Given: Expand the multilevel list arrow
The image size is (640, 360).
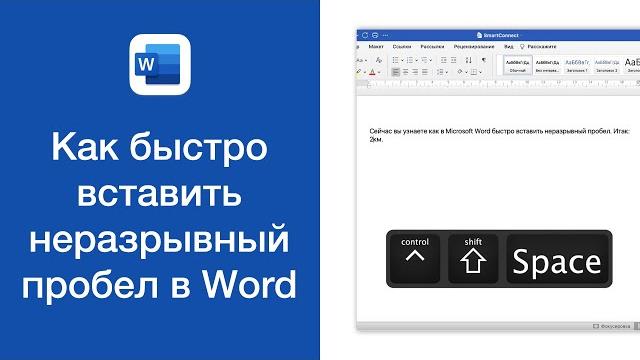Looking at the screenshot, I should pos(431,60).
